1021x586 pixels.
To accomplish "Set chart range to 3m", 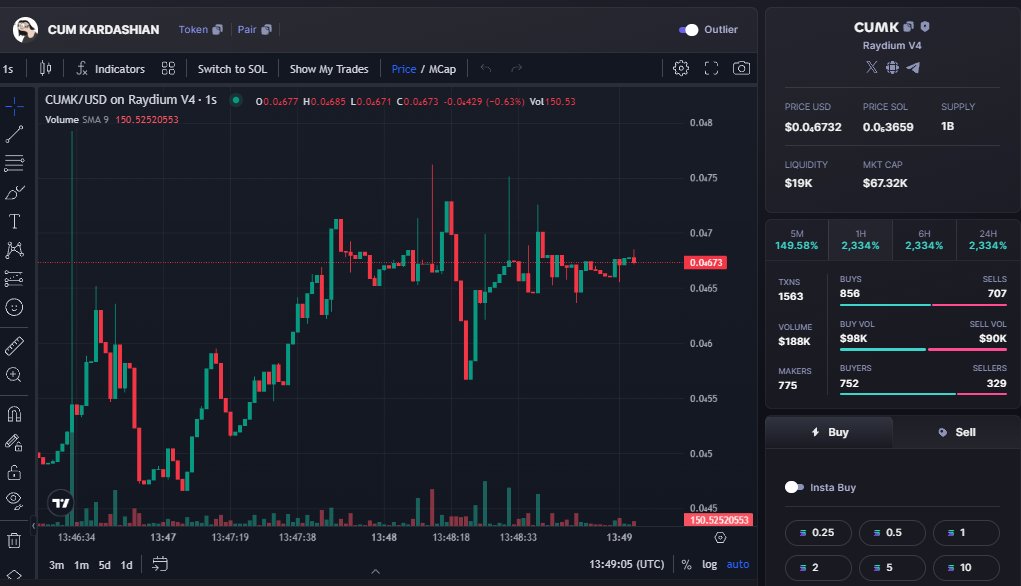I will (x=57, y=565).
